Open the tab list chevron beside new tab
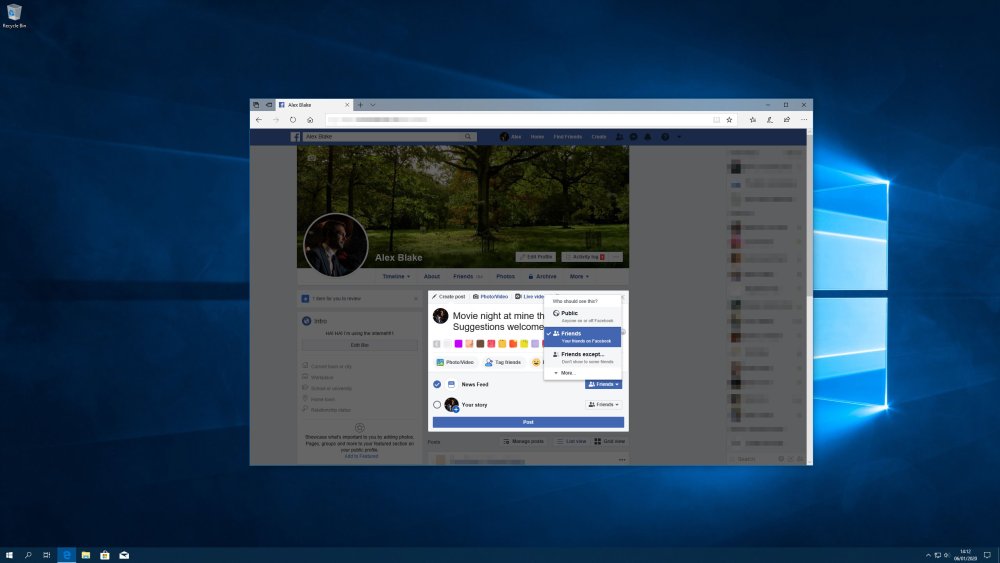Viewport: 1000px width, 563px height. tap(373, 105)
